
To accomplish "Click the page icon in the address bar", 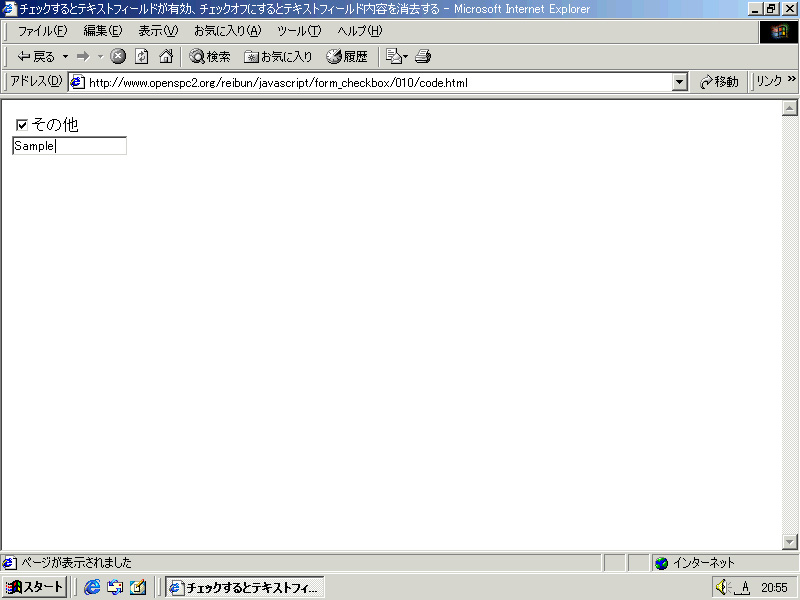I will [78, 82].
